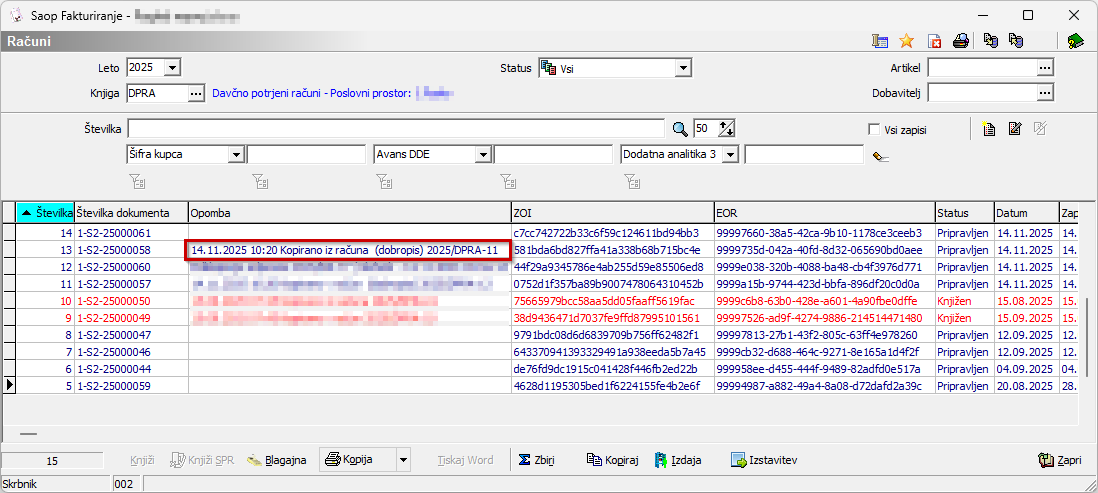Image resolution: width=1098 pixels, height=493 pixels.
Task: Click the Dobavitelj lookup ellipsis button
Action: coord(1045,92)
